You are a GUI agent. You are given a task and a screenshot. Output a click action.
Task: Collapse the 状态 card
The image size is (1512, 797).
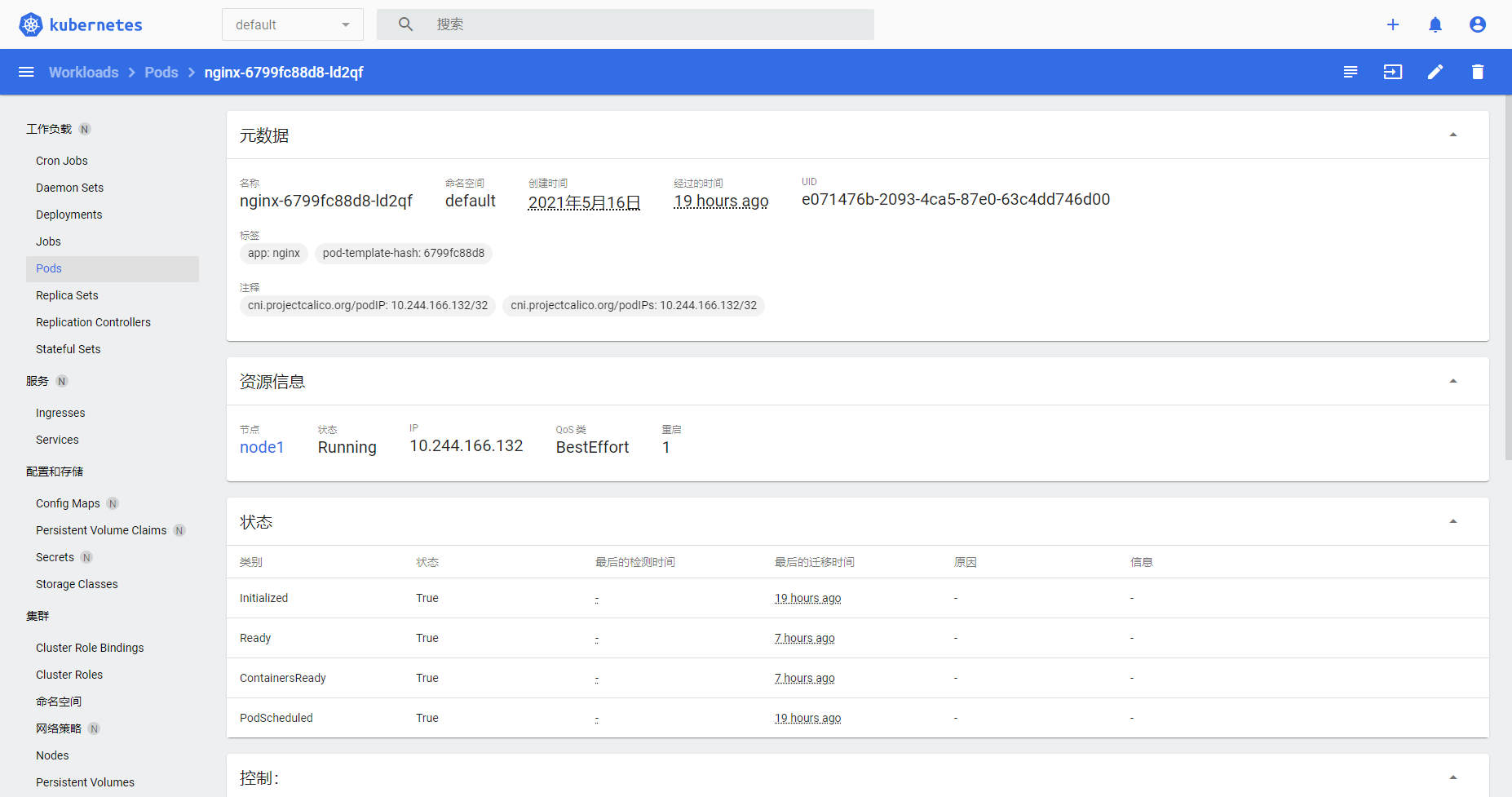(x=1453, y=521)
